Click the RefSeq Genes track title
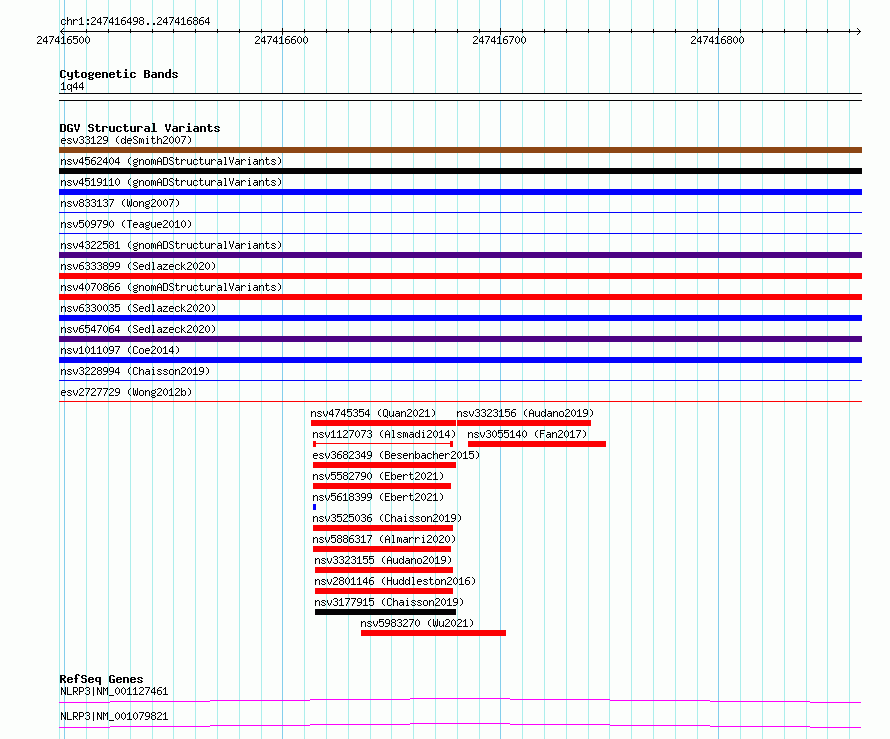Screen dimensions: 890x739 pos(101,679)
